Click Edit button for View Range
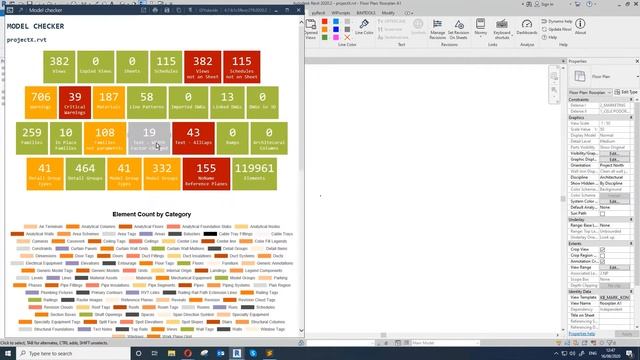Viewport: 640px width, 360px height. point(614,267)
